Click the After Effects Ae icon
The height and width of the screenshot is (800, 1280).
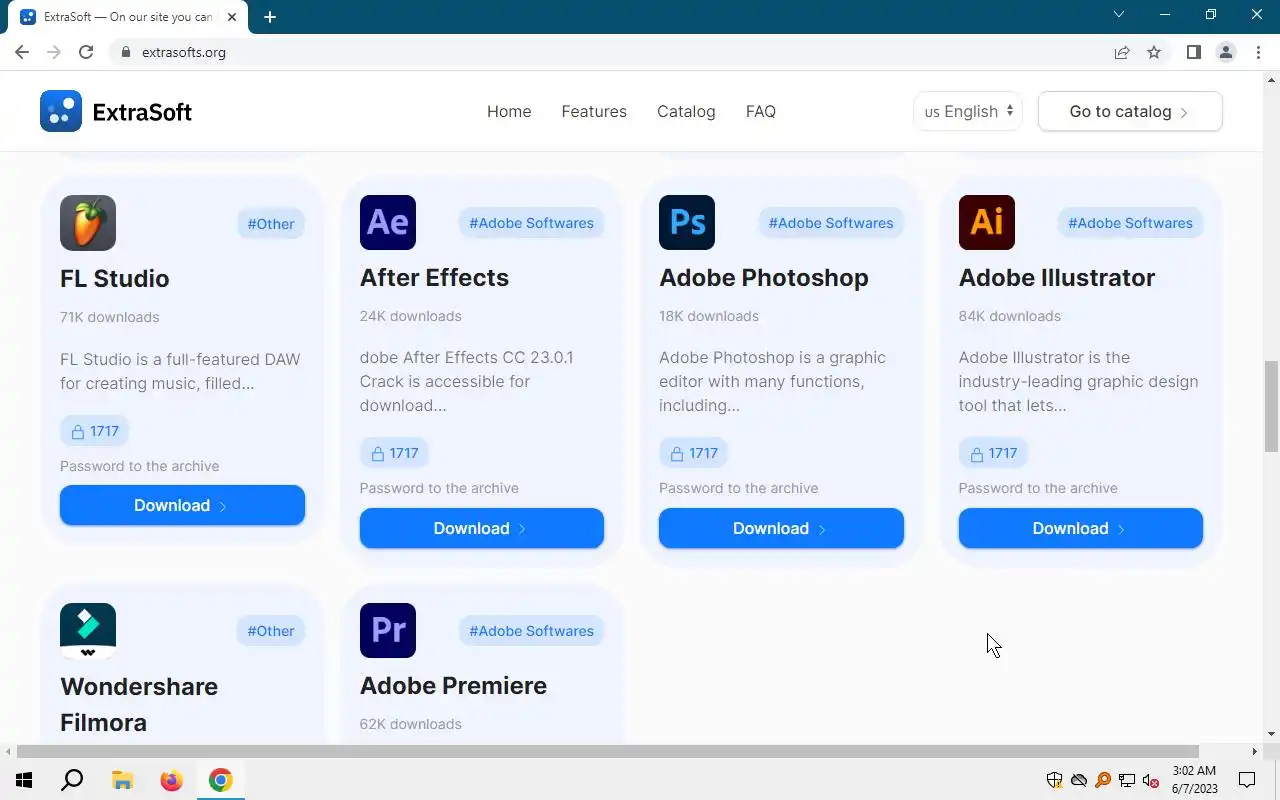388,222
